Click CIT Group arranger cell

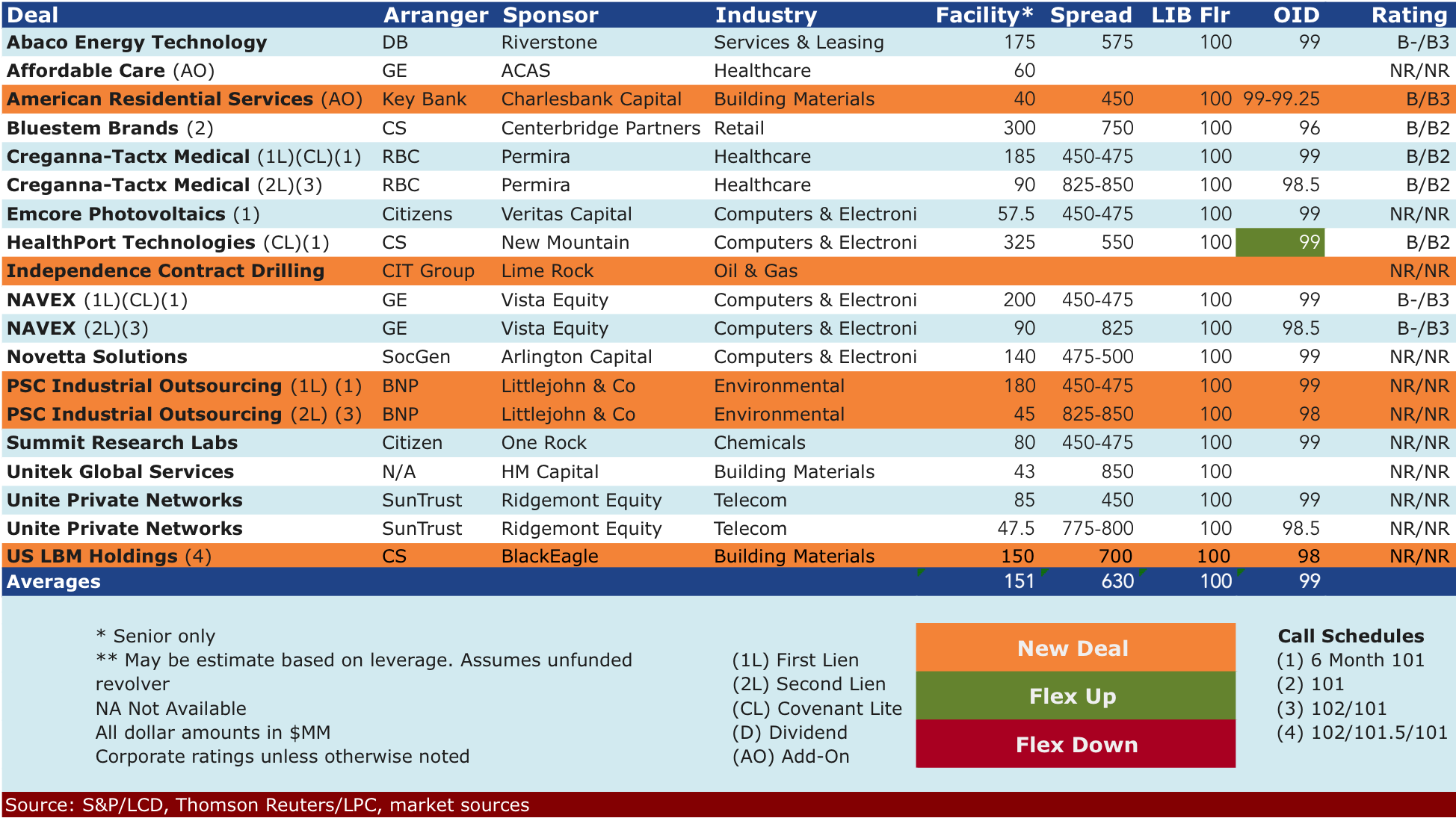pos(428,271)
